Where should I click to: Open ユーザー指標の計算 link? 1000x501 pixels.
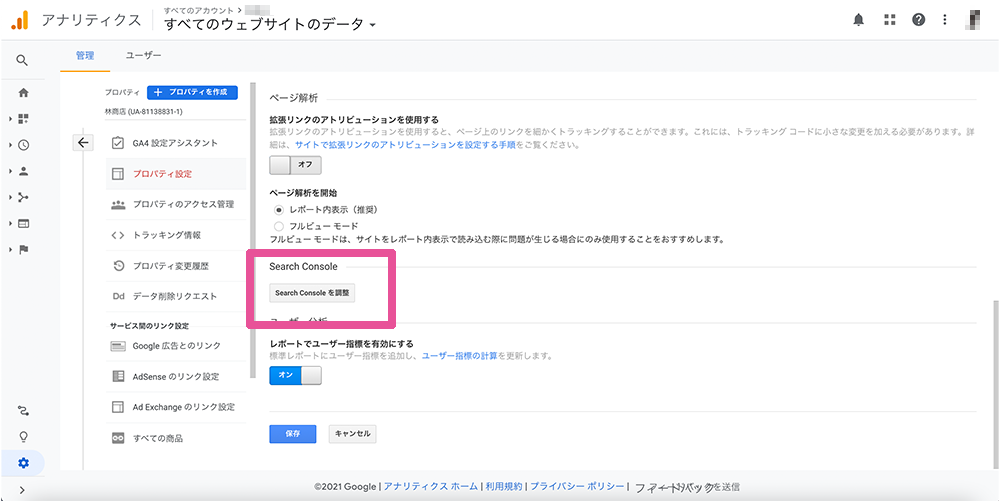tap(460, 356)
